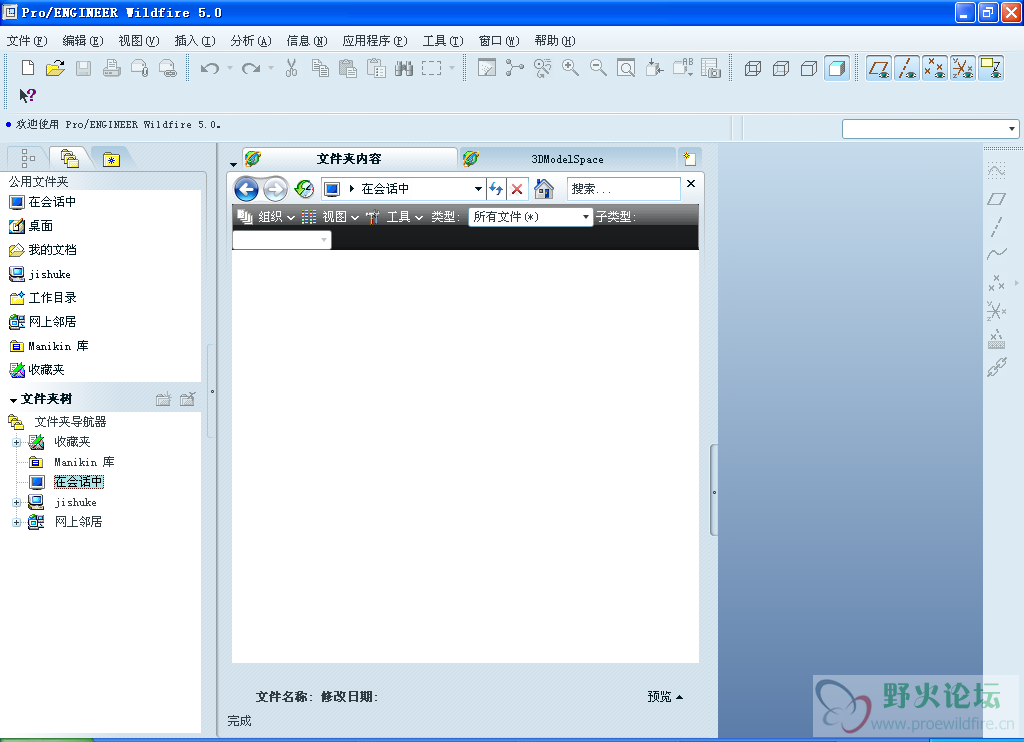Click the 搜索 search field
Viewport: 1024px width, 742px height.
pos(623,189)
